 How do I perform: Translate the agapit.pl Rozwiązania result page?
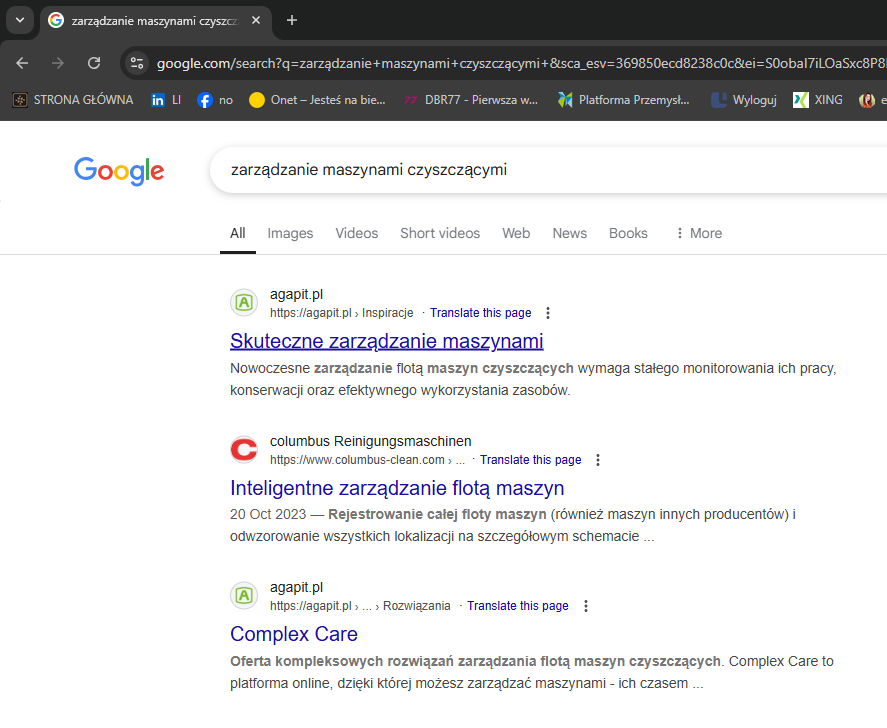pos(518,606)
